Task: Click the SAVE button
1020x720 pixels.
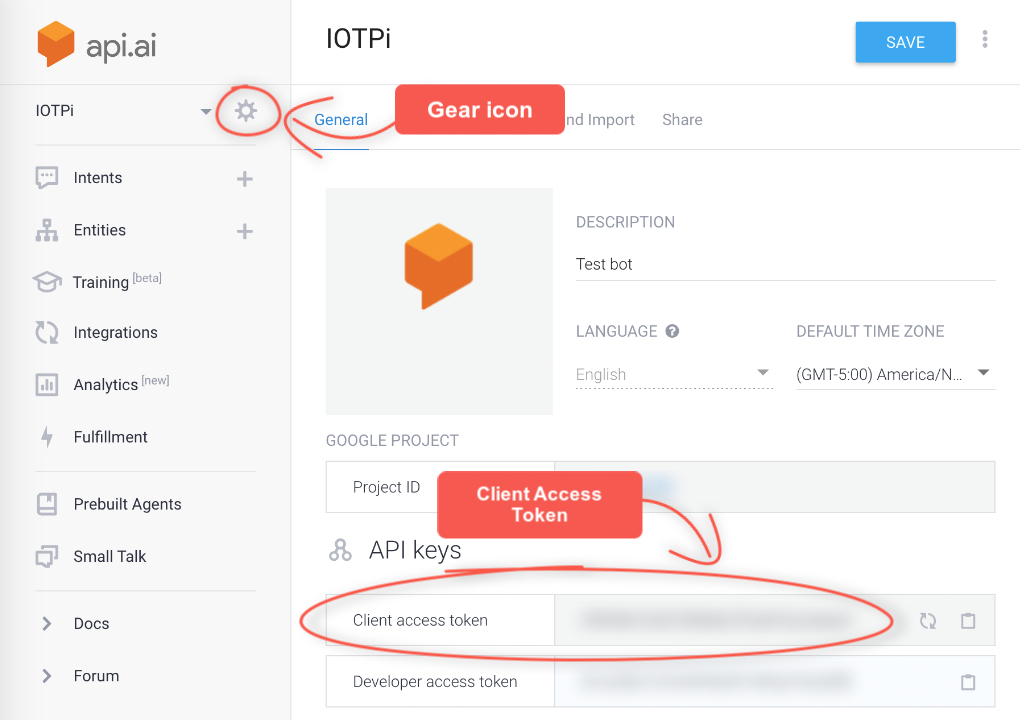Action: point(905,42)
